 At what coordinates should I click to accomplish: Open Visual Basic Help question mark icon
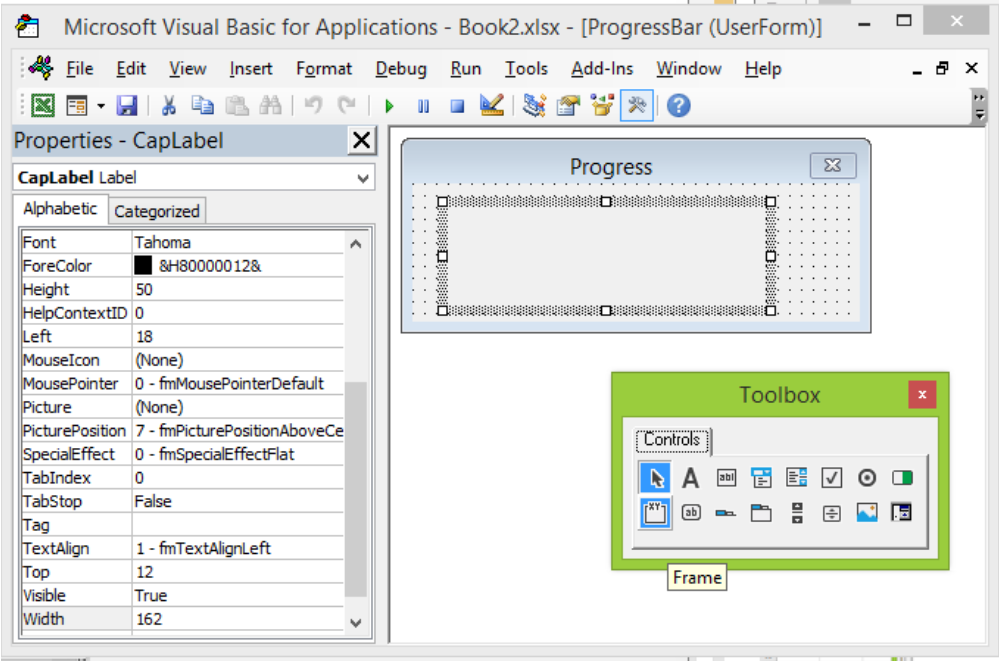pyautogui.click(x=679, y=105)
